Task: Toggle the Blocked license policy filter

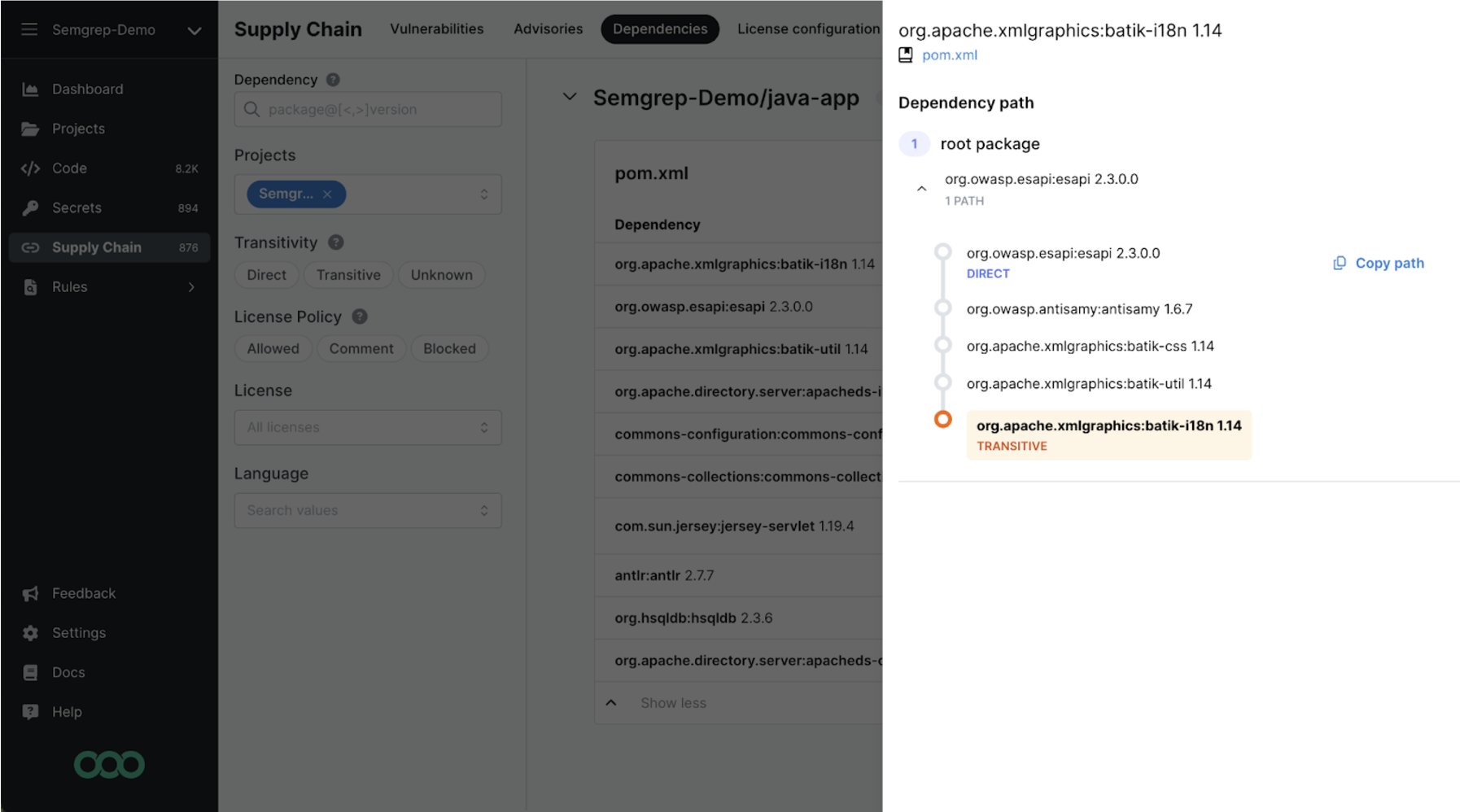Action: 449,349
